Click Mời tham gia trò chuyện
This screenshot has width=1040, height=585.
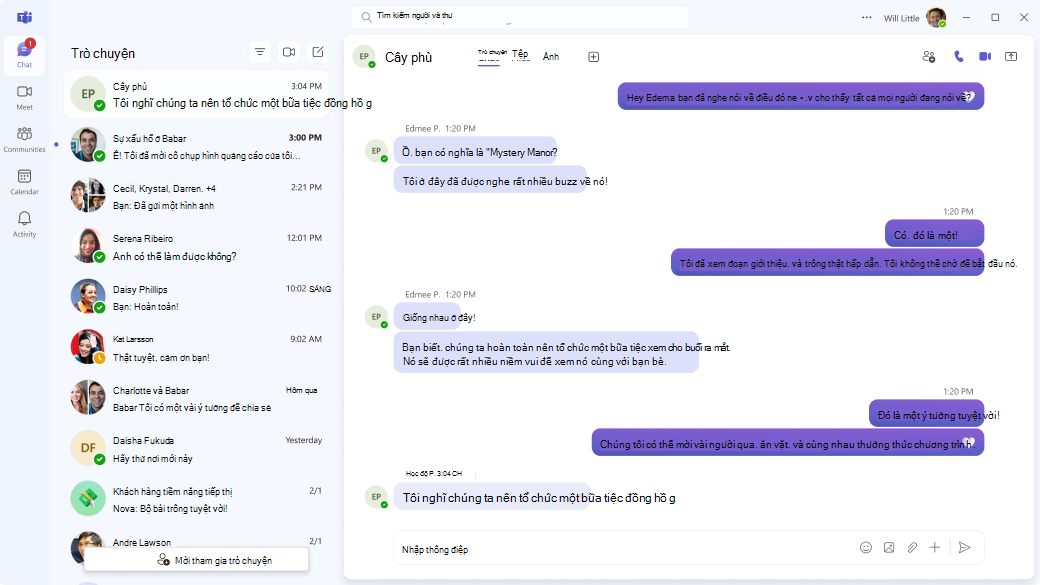click(198, 560)
